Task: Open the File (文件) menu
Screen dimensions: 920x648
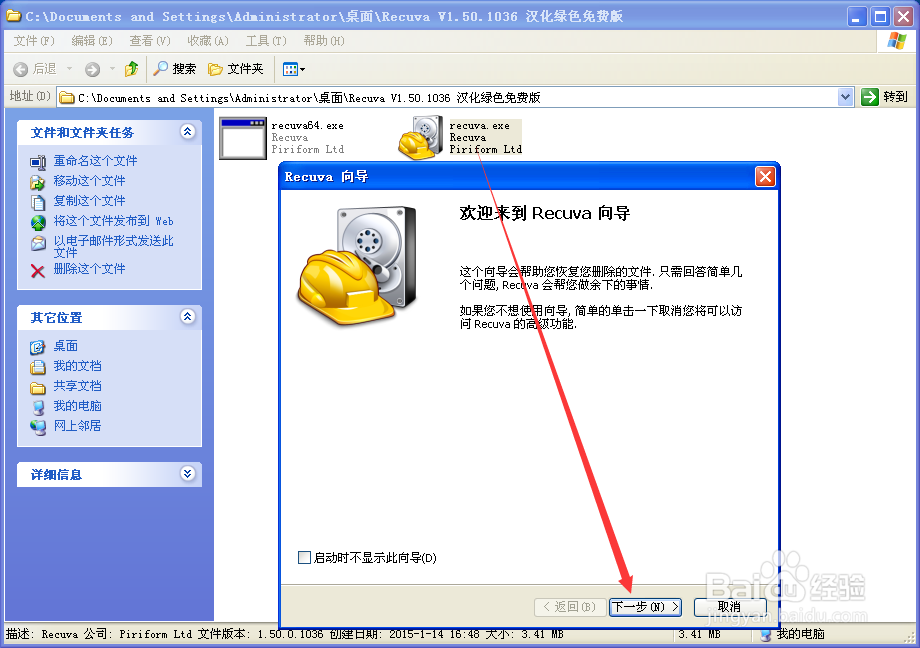Action: click(34, 40)
